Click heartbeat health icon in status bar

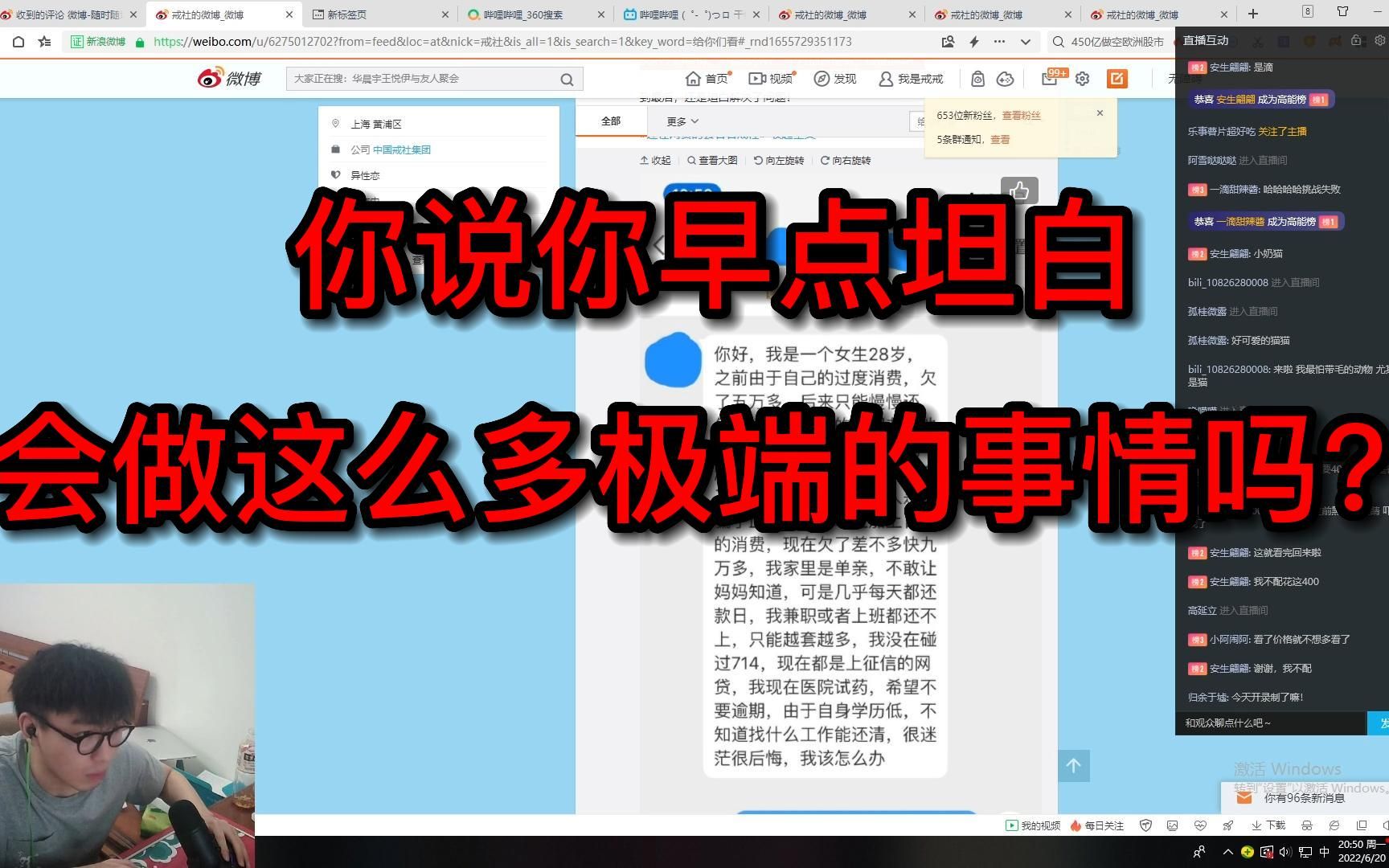1200,825
